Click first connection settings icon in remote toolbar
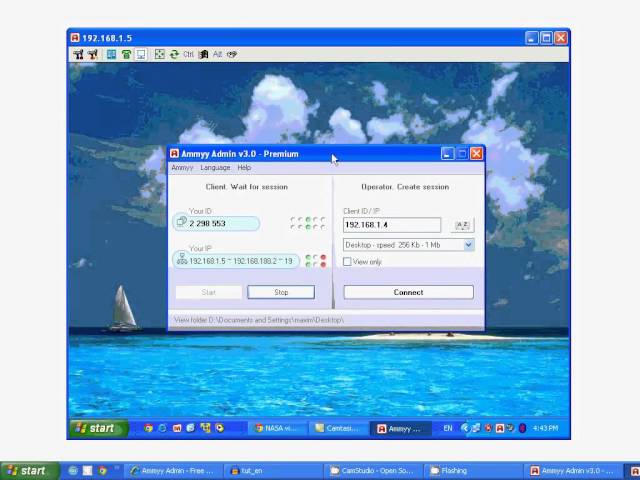 (78, 54)
